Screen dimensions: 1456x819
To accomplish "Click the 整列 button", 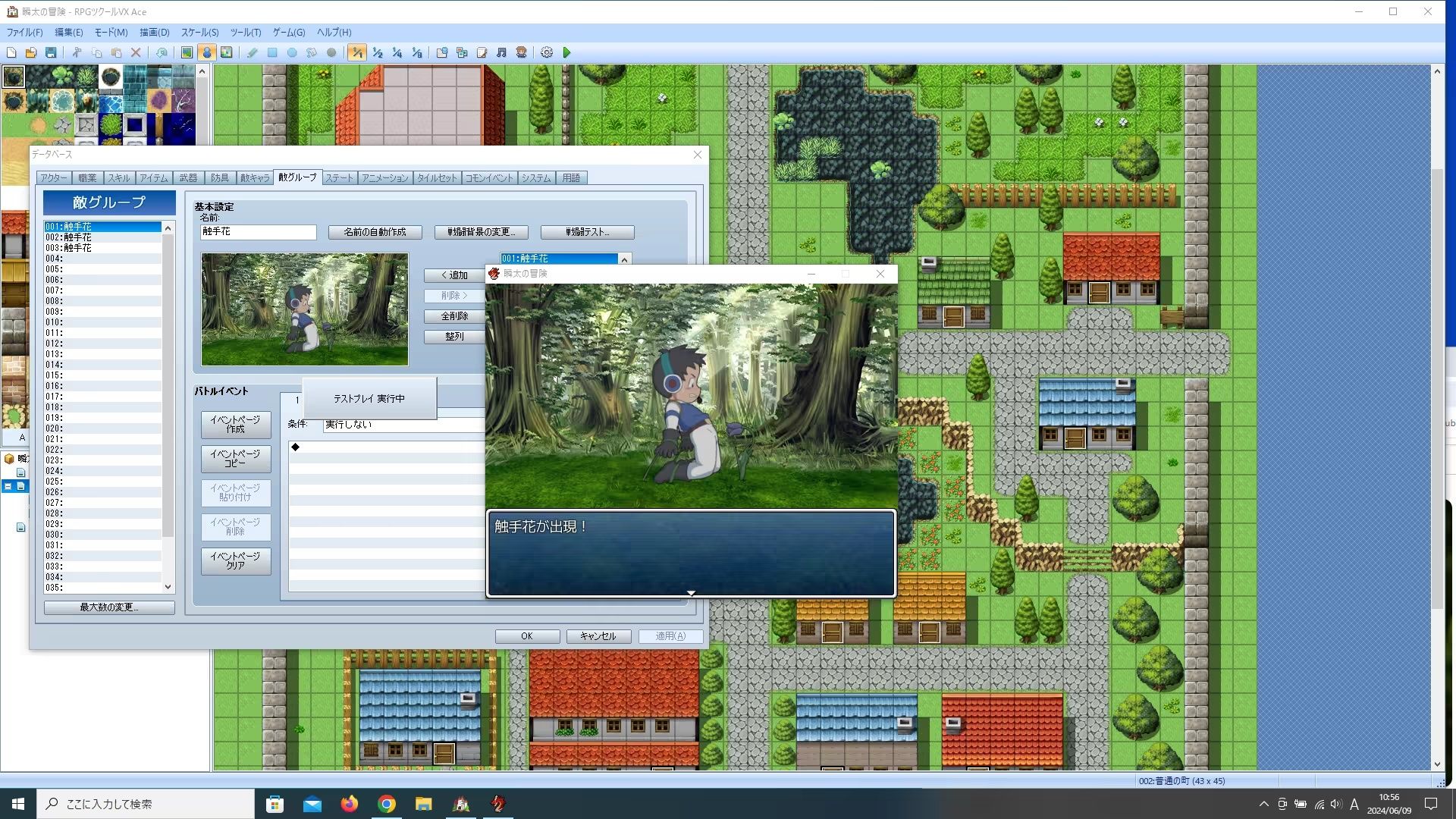I will [x=454, y=337].
